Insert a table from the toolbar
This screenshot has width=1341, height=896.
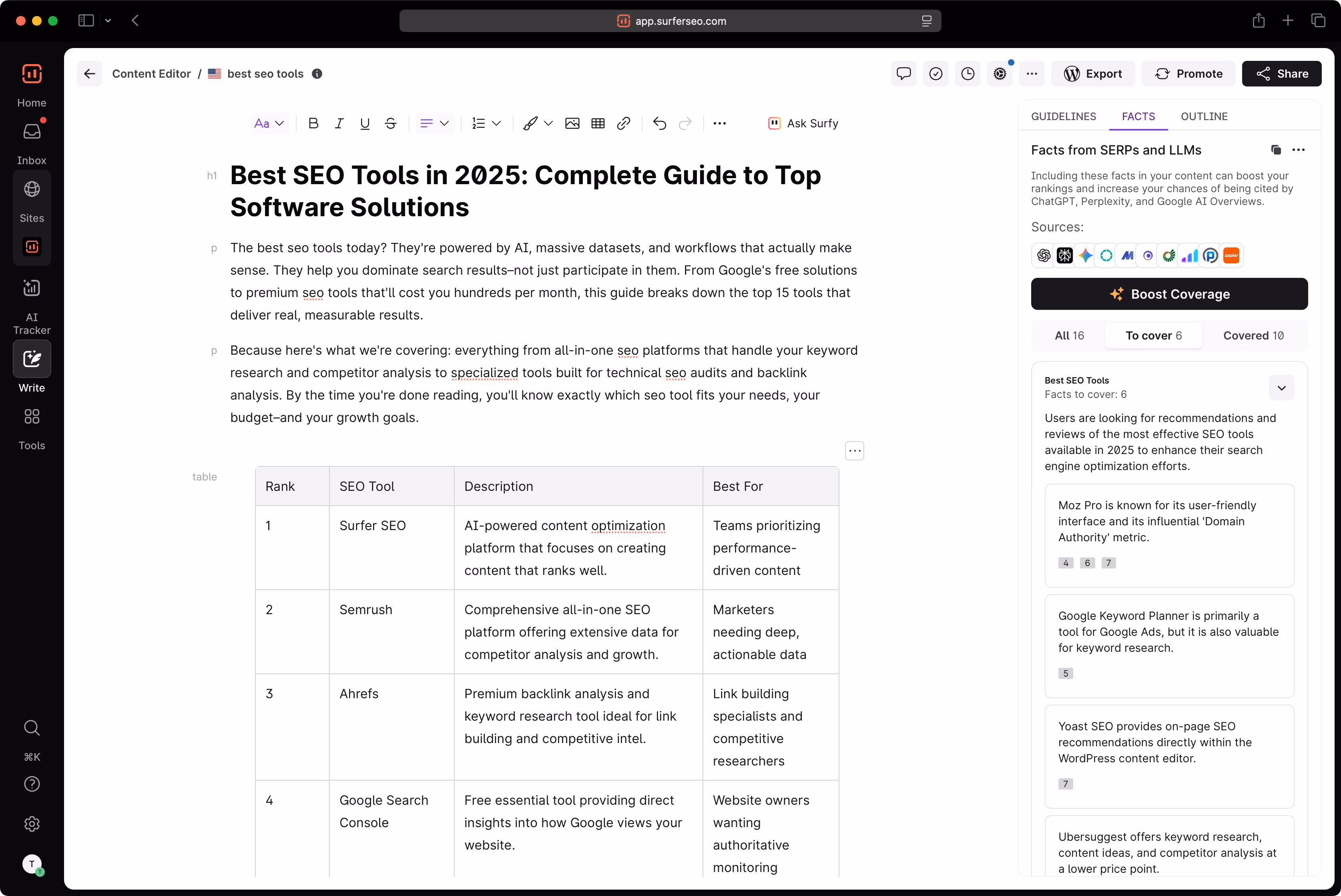[598, 123]
